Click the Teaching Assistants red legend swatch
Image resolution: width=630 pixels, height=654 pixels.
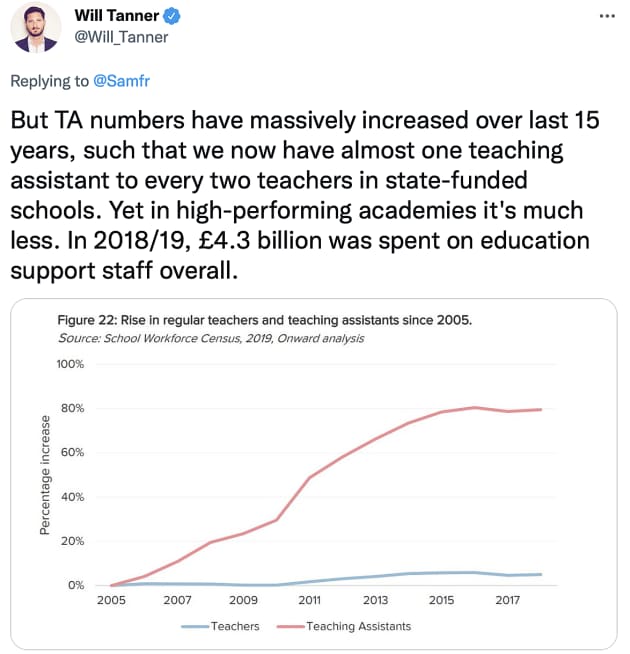[x=290, y=626]
